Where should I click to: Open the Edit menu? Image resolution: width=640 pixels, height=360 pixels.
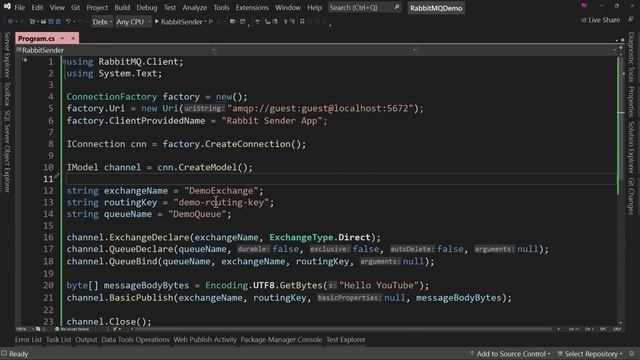(37, 7)
